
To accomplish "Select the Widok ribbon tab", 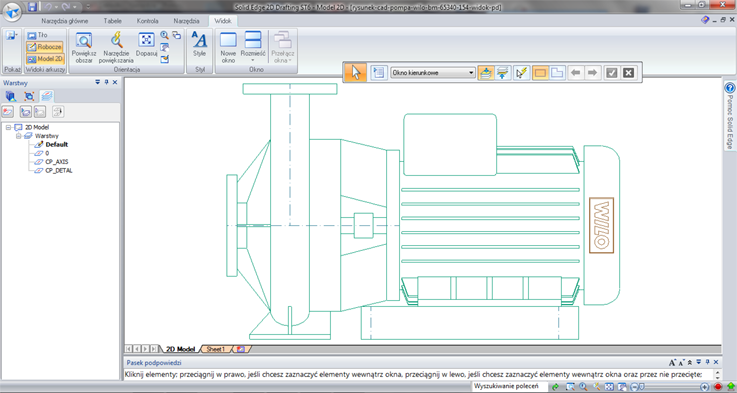I will click(223, 21).
